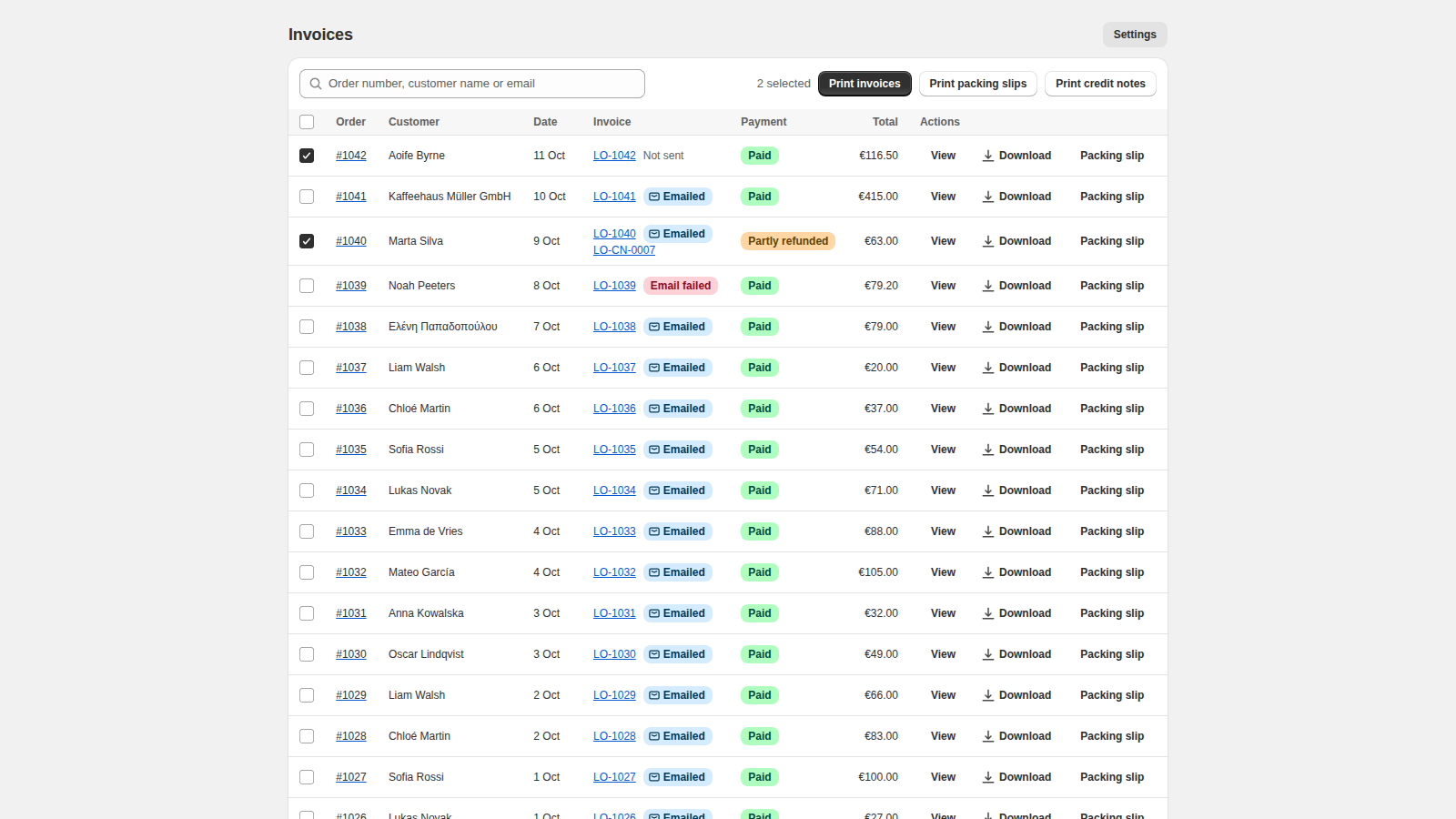This screenshot has width=1456, height=819.
Task: Click envelope icon in LO-1034 Emailed badge
Action: 654,490
